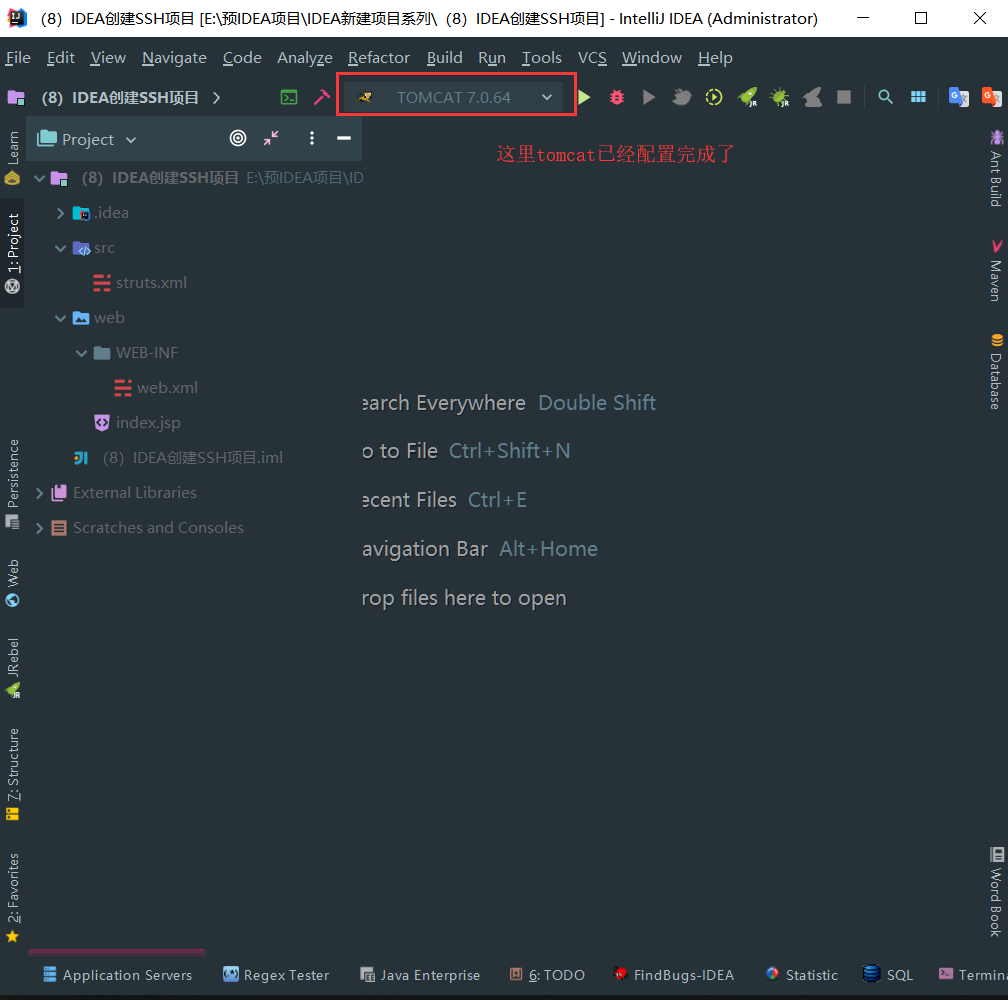The width and height of the screenshot is (1008, 1000).
Task: Open SQL bottom panel
Action: coord(888,975)
